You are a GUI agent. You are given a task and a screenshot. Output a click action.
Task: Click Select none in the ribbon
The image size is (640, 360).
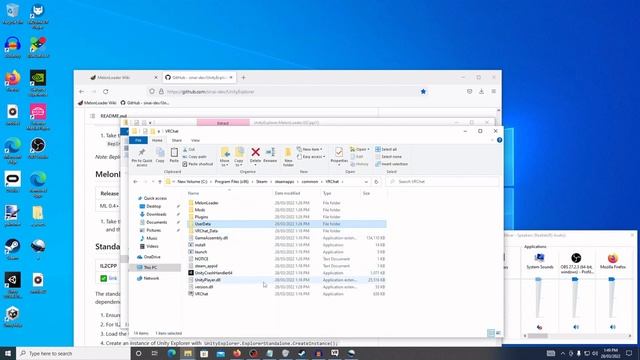(x=388, y=157)
